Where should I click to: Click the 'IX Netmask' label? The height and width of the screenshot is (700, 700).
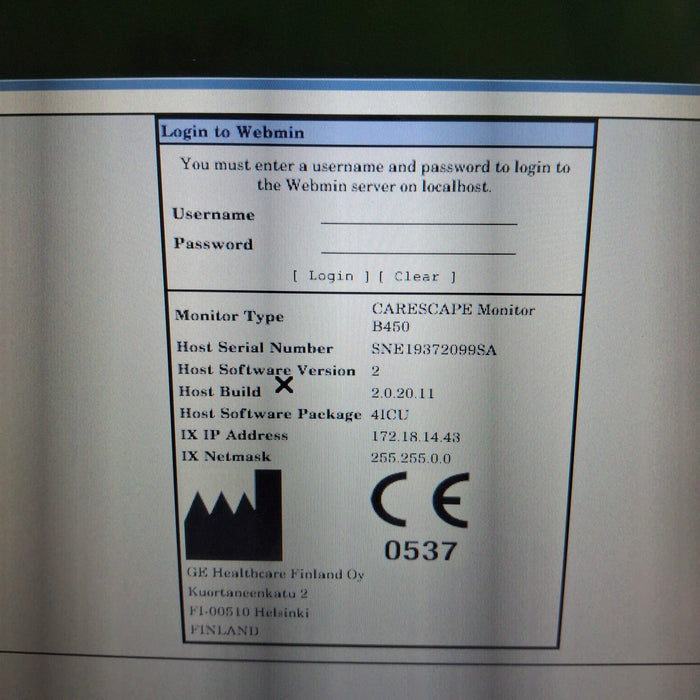(x=226, y=456)
